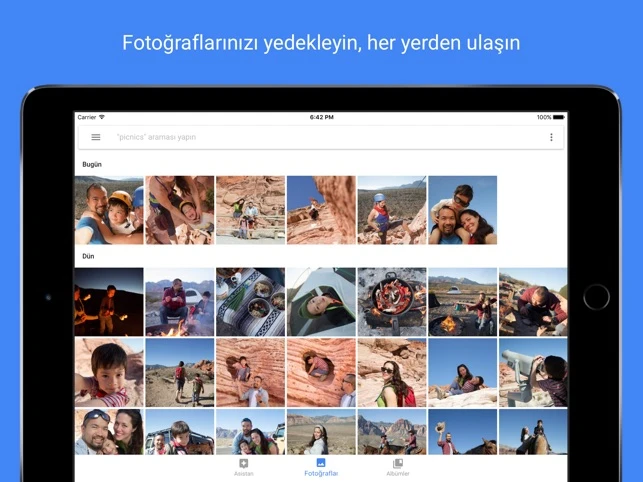This screenshot has width=643, height=482.
Task: Tap the Fotoğraflar tab icon
Action: [x=321, y=463]
